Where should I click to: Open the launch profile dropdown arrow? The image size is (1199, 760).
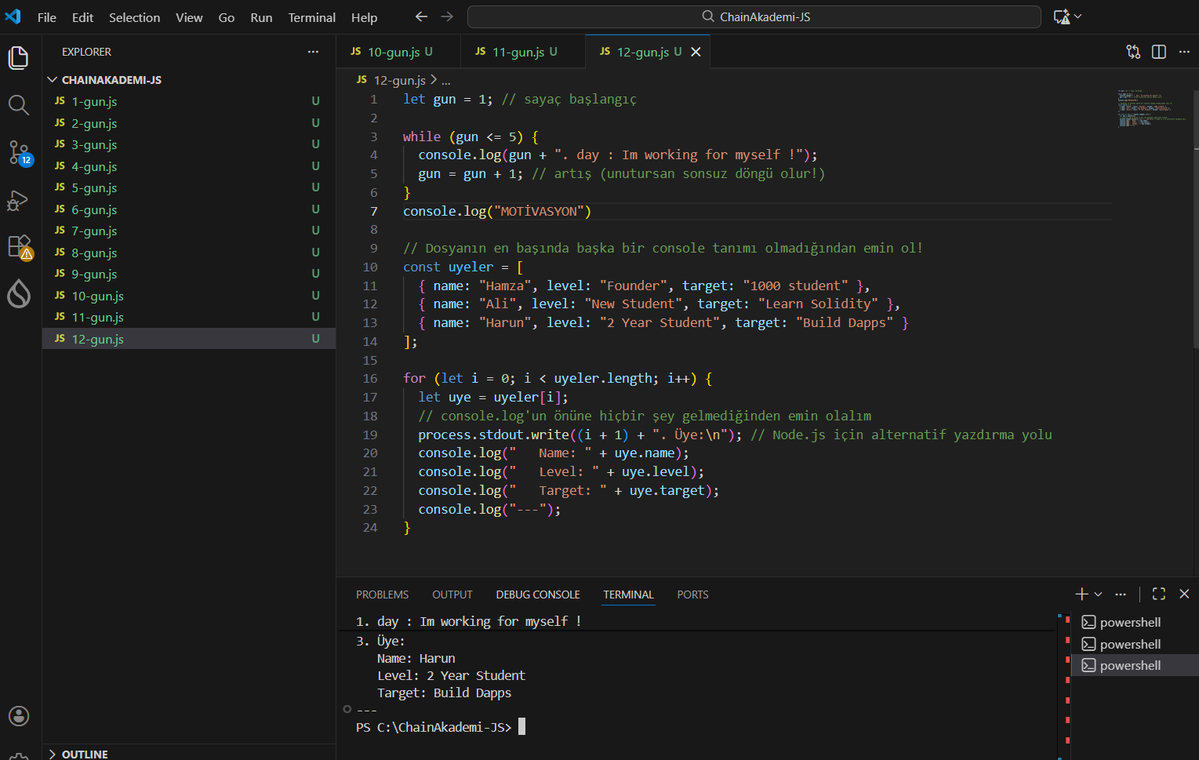[x=1098, y=594]
